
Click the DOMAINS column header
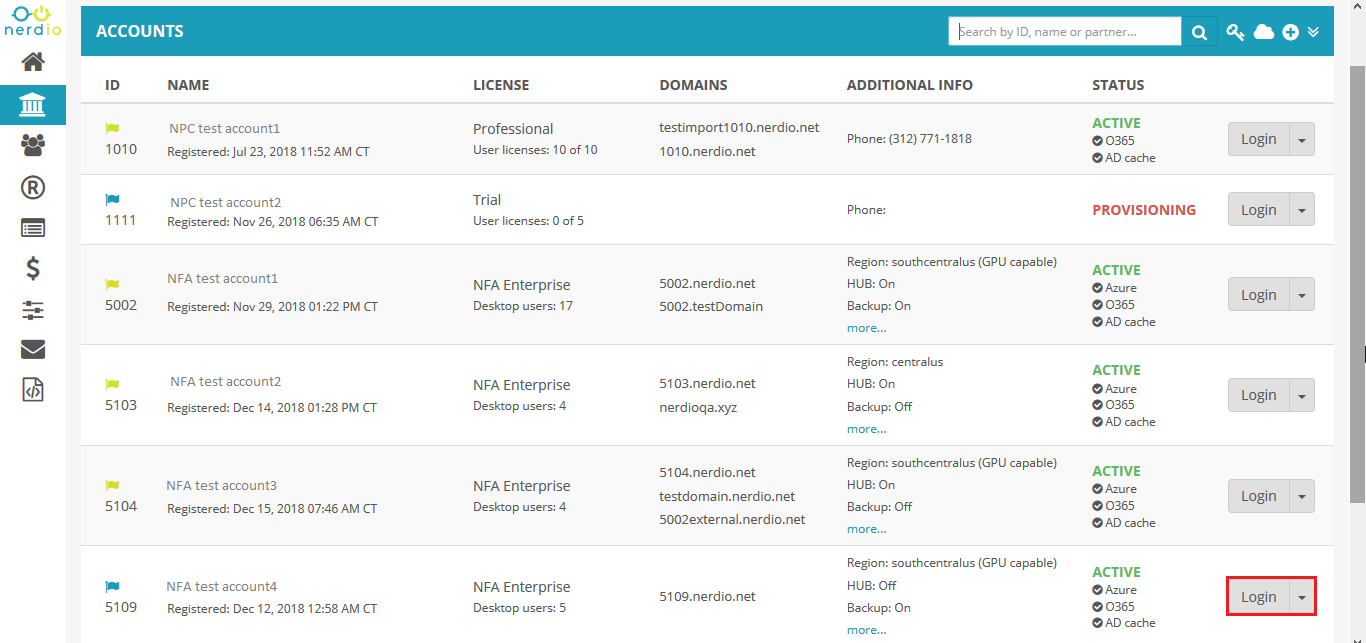(693, 85)
